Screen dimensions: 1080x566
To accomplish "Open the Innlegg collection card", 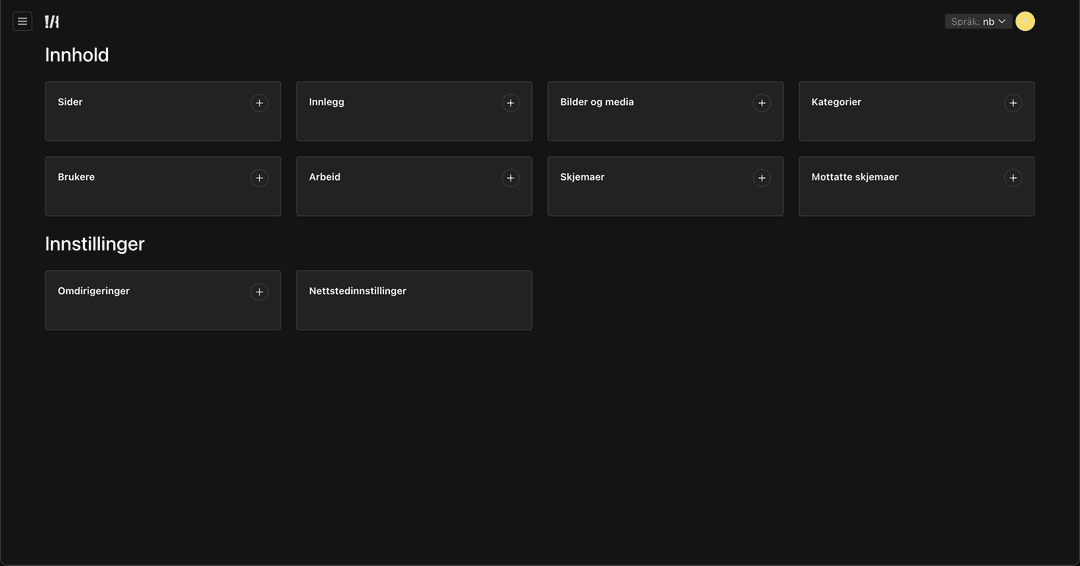I will point(414,111).
